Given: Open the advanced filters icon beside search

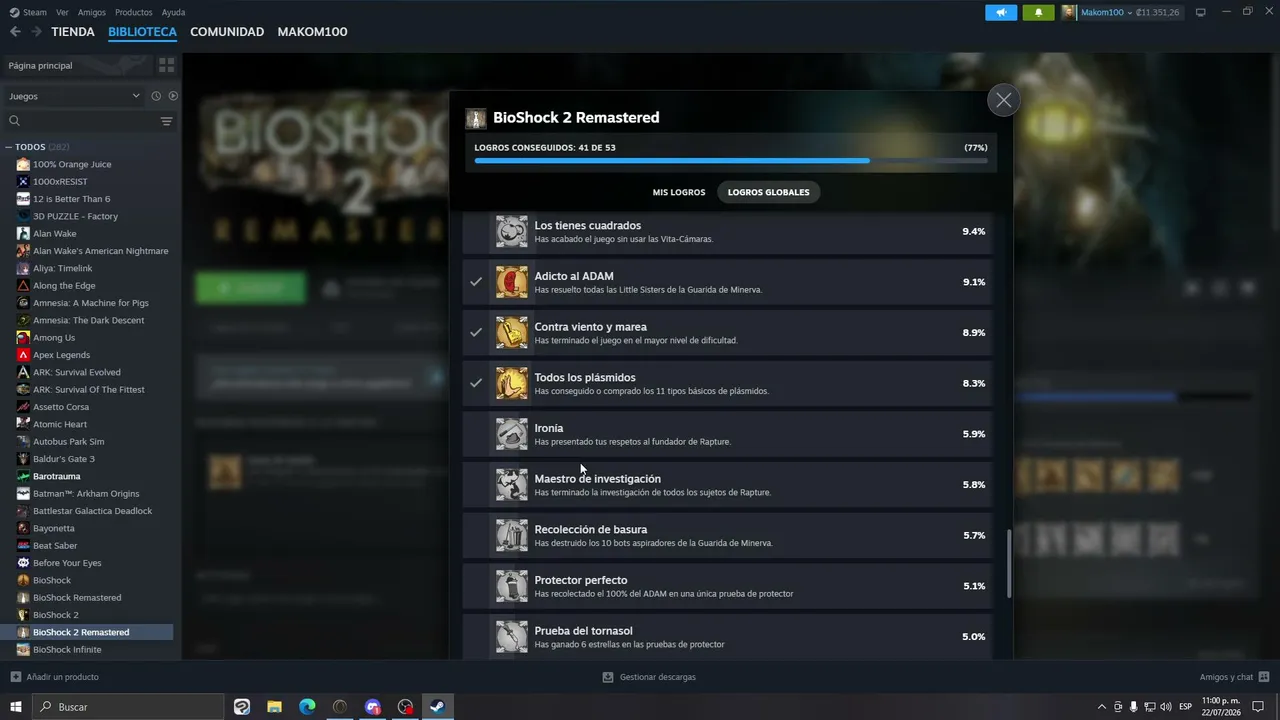Looking at the screenshot, I should click(x=166, y=121).
